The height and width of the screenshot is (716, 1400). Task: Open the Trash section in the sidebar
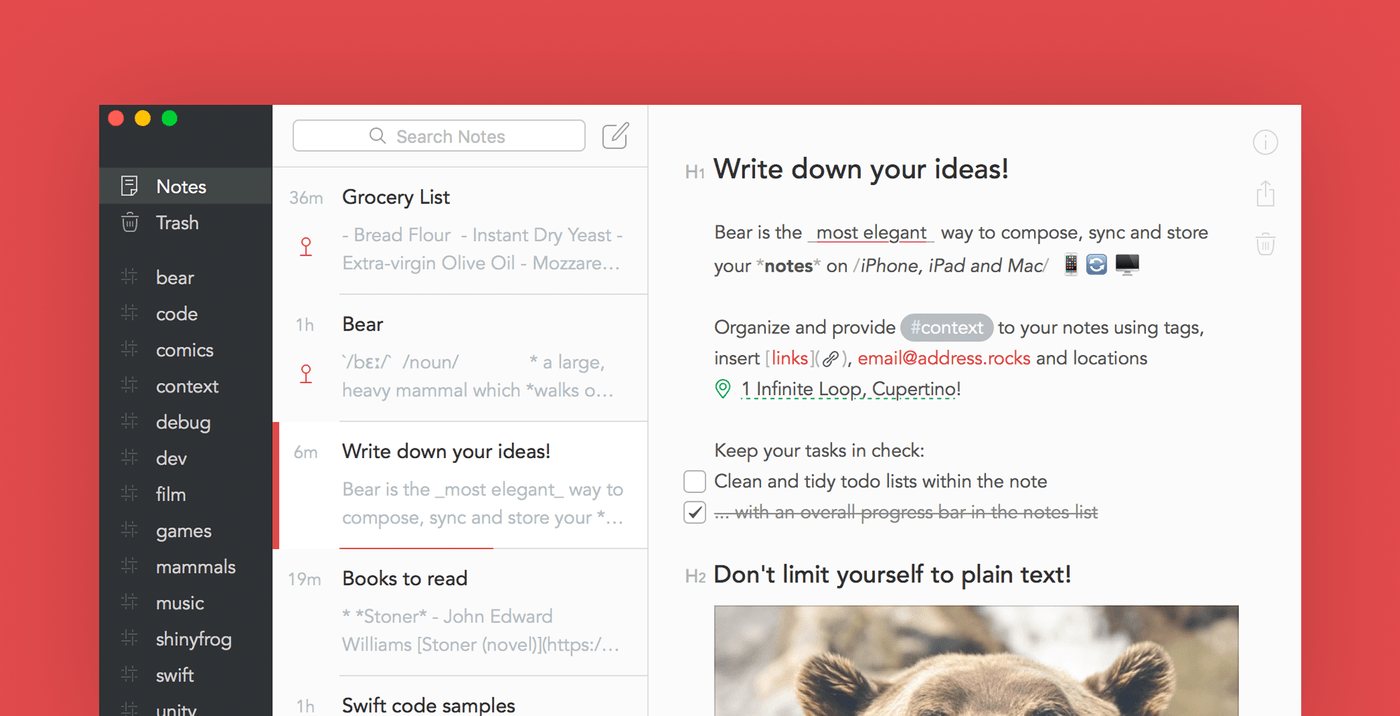[x=185, y=223]
